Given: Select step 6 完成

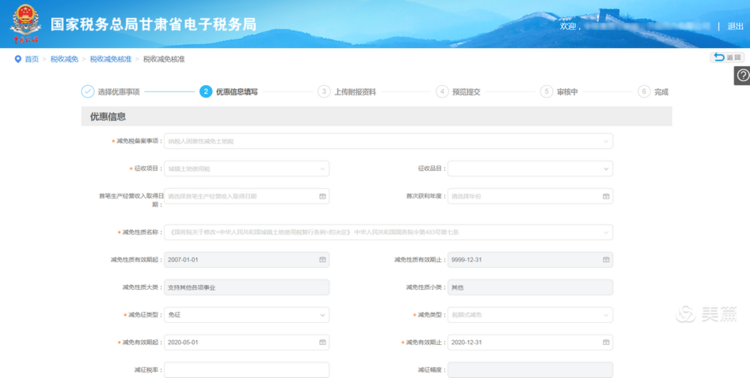Looking at the screenshot, I should click(653, 91).
